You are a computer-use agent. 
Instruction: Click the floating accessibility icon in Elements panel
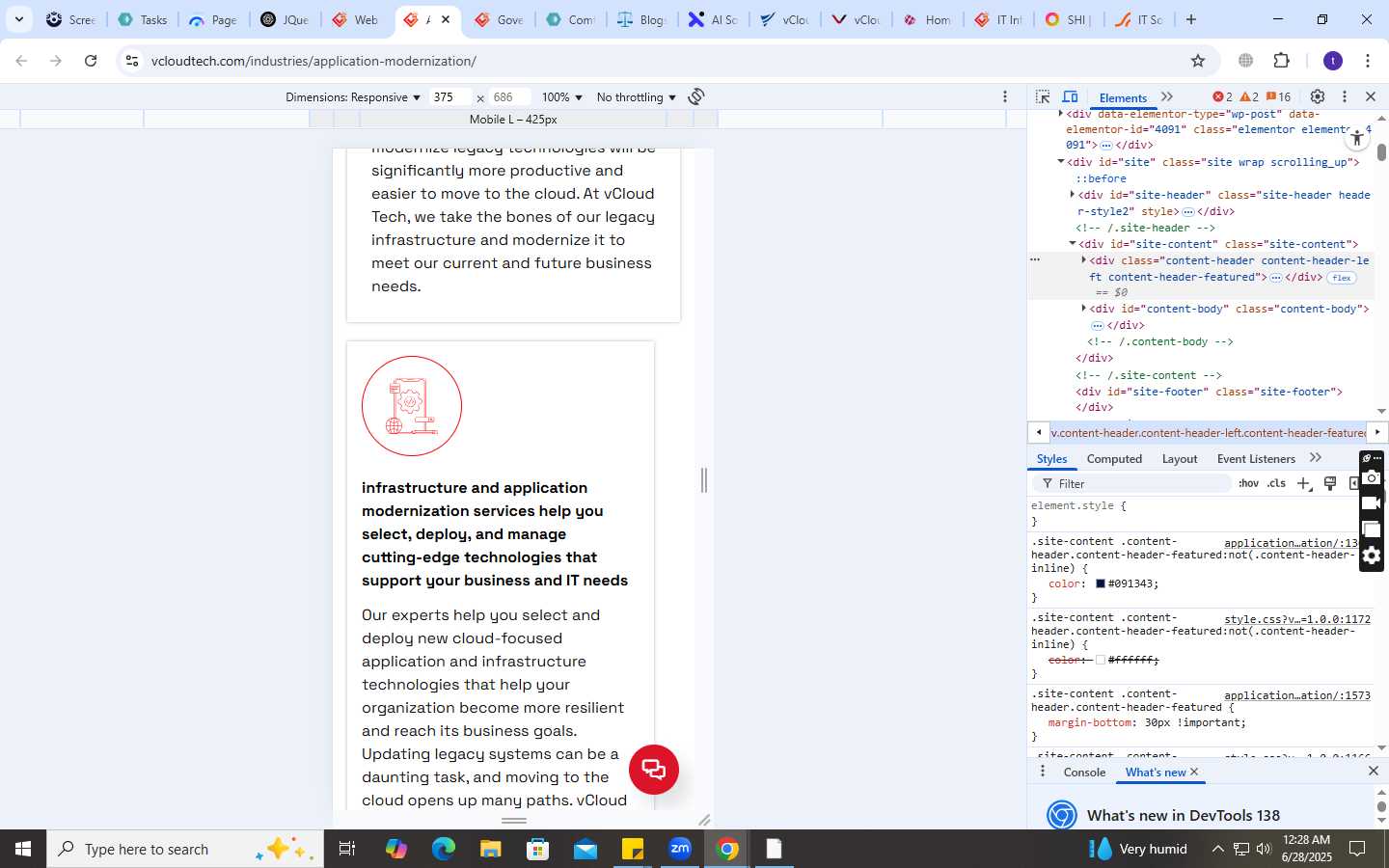click(1357, 138)
